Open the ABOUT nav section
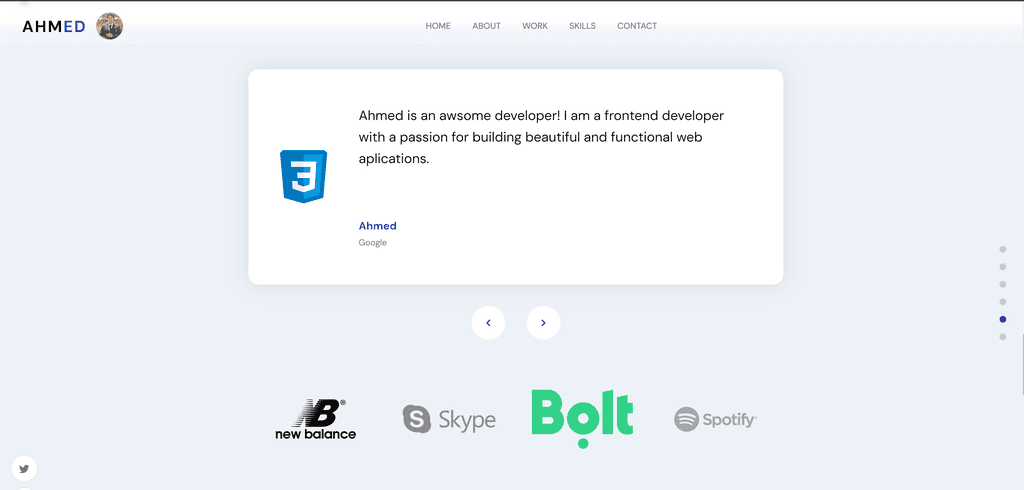 tap(487, 26)
